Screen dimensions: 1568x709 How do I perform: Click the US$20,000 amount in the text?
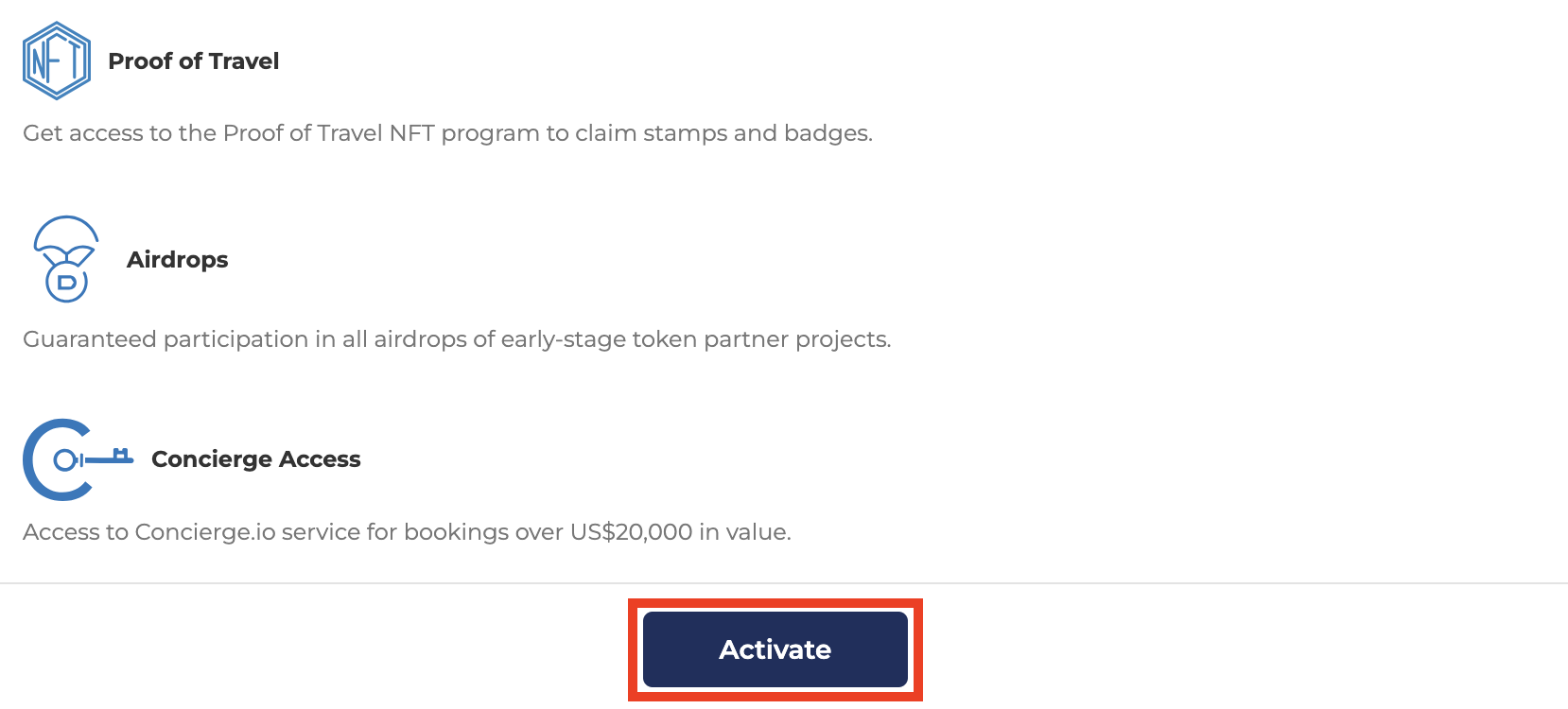(631, 532)
